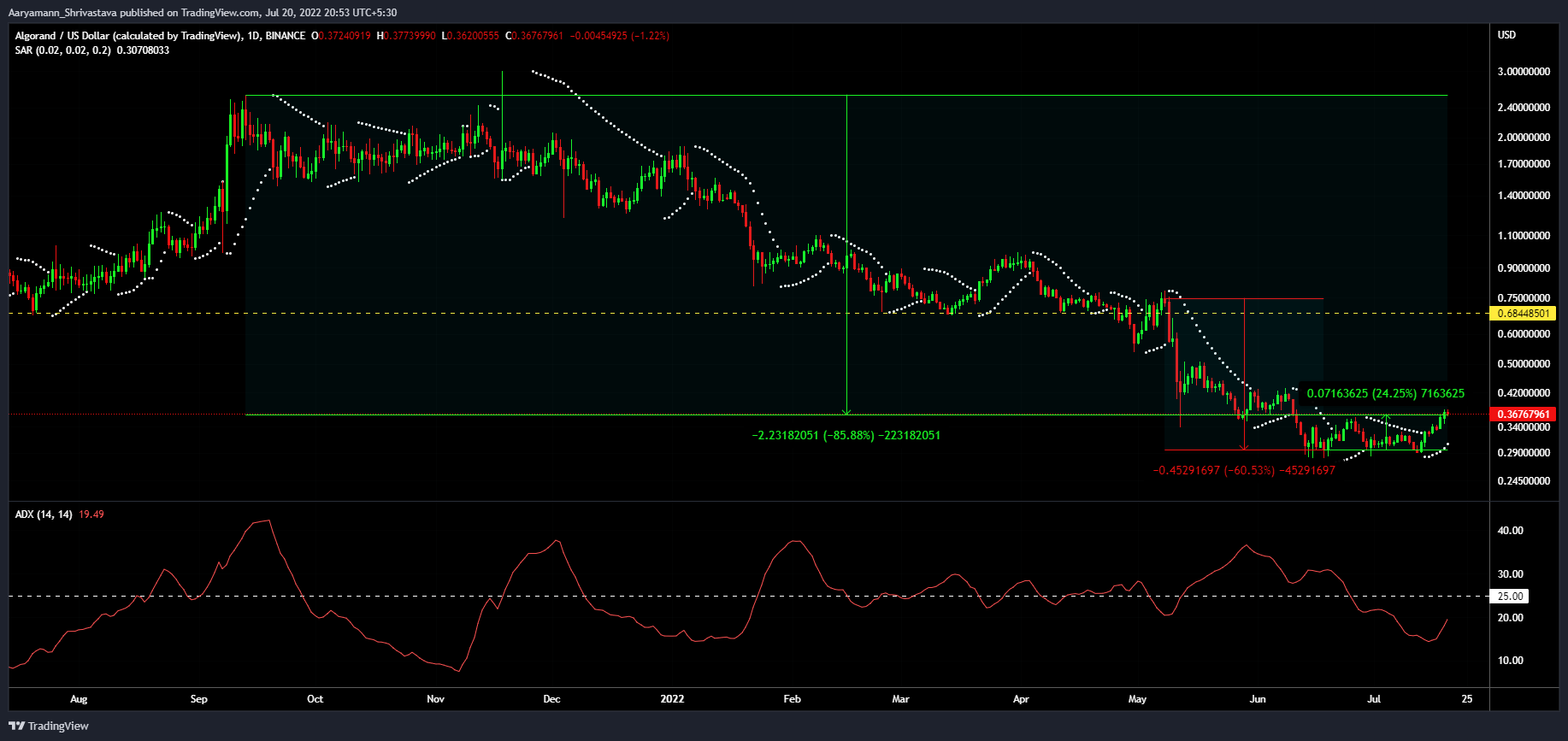
Task: Click the SAR (0.02, 0.02, 0.2) indicator legend
Action: click(63, 50)
